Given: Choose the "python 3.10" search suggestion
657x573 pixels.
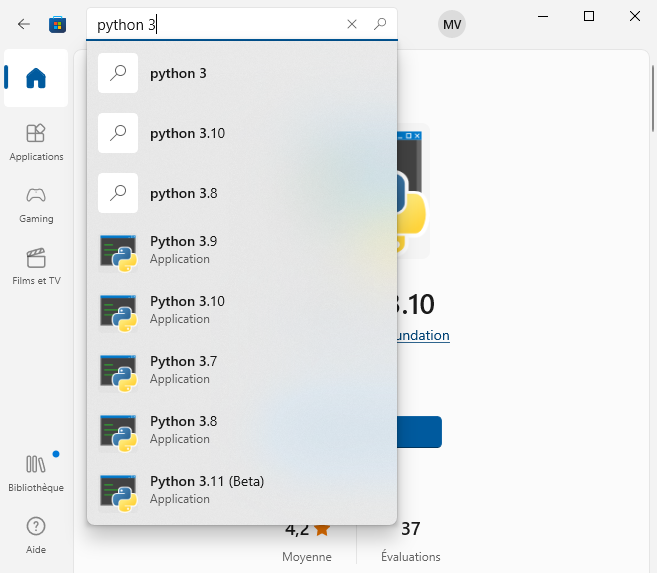Looking at the screenshot, I should click(x=242, y=133).
